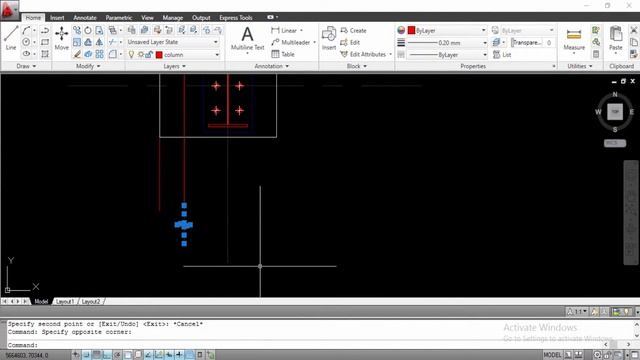Open the 0.20 mm lineweight dropdown
The width and height of the screenshot is (640, 360).
coord(484,43)
